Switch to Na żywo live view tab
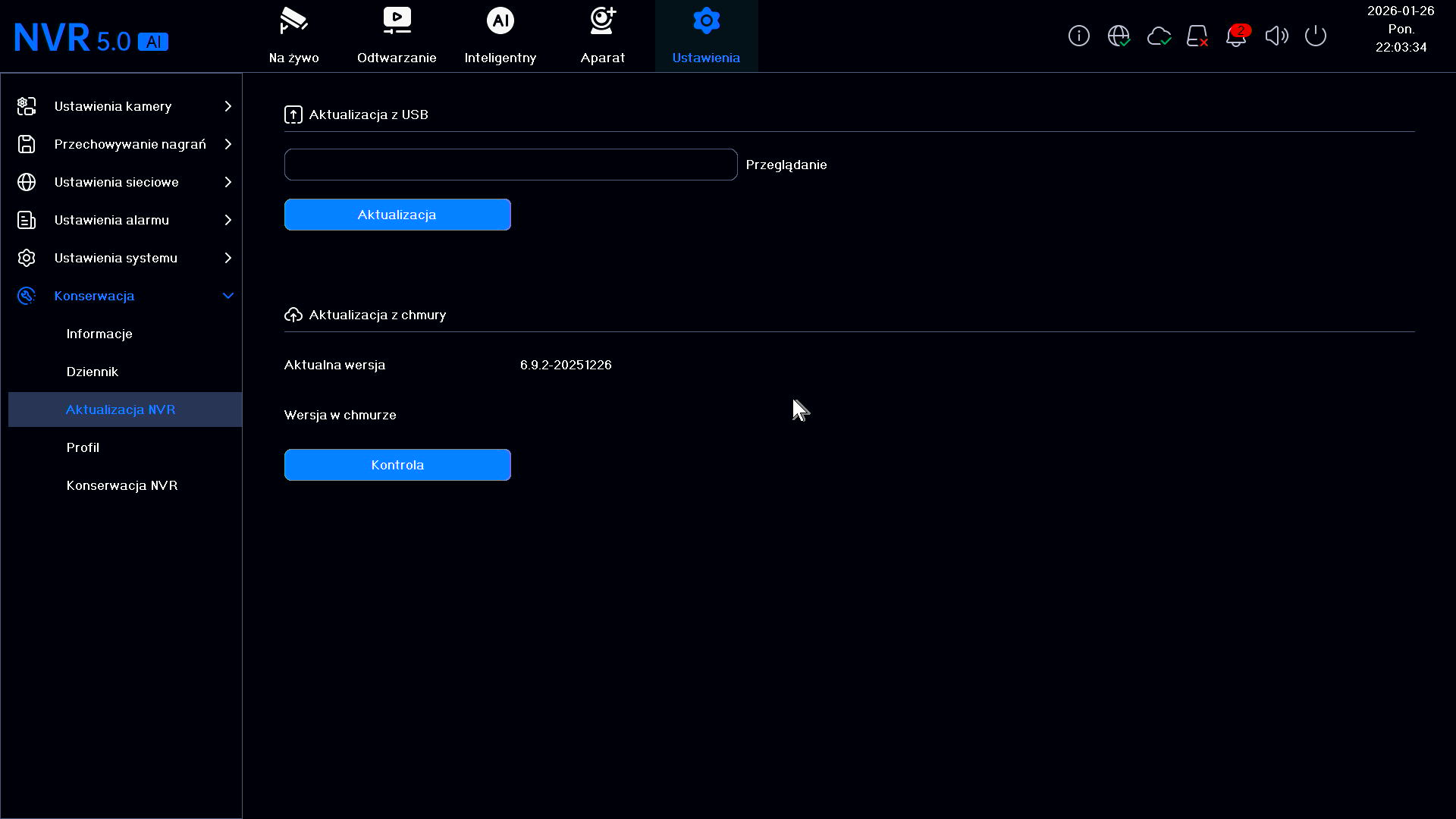 (x=294, y=36)
